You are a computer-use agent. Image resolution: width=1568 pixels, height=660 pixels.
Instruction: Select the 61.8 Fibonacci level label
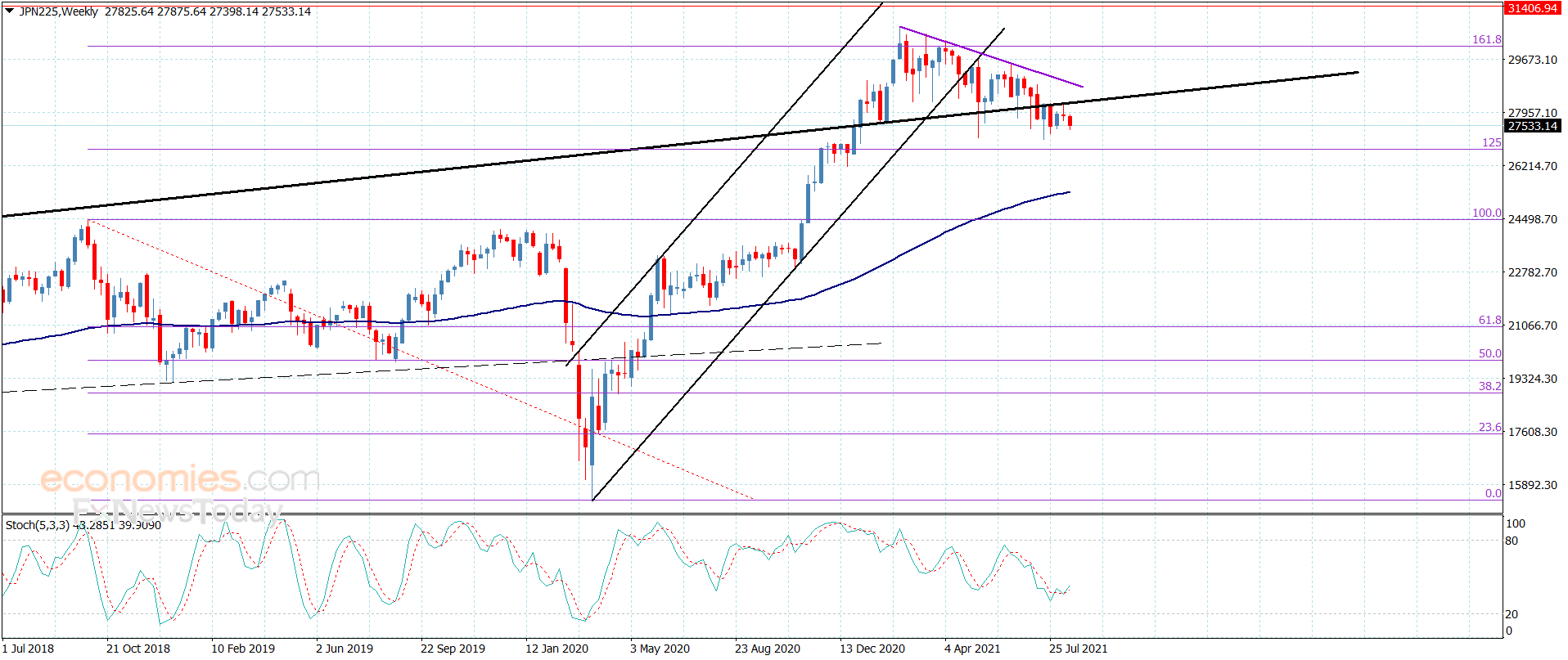(1489, 320)
